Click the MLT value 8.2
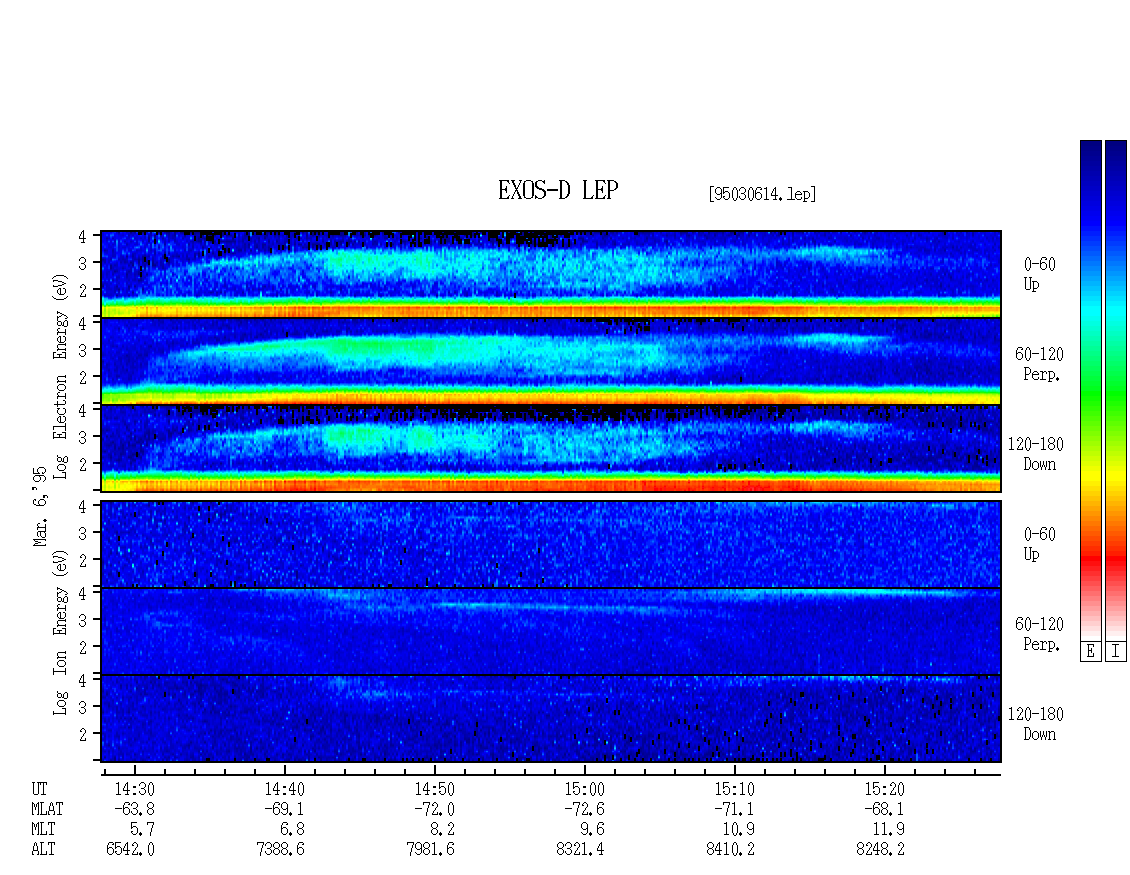Screen dimensions: 1130x875 (x=442, y=830)
